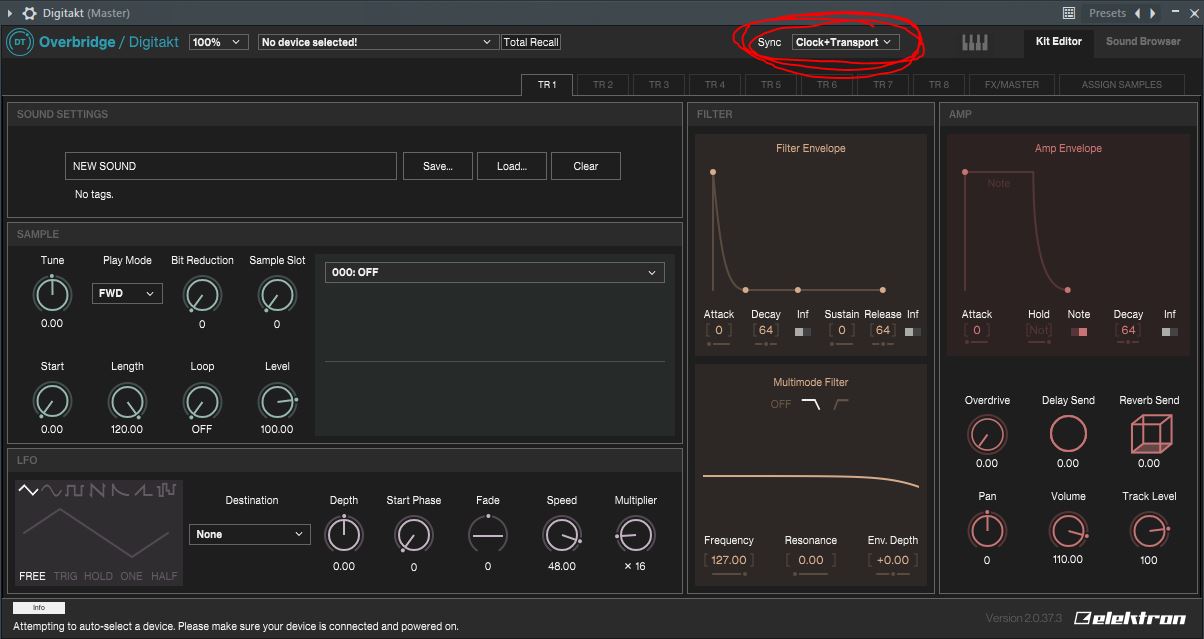Click the Digitakt DT logo icon
The image size is (1204, 639).
point(19,42)
